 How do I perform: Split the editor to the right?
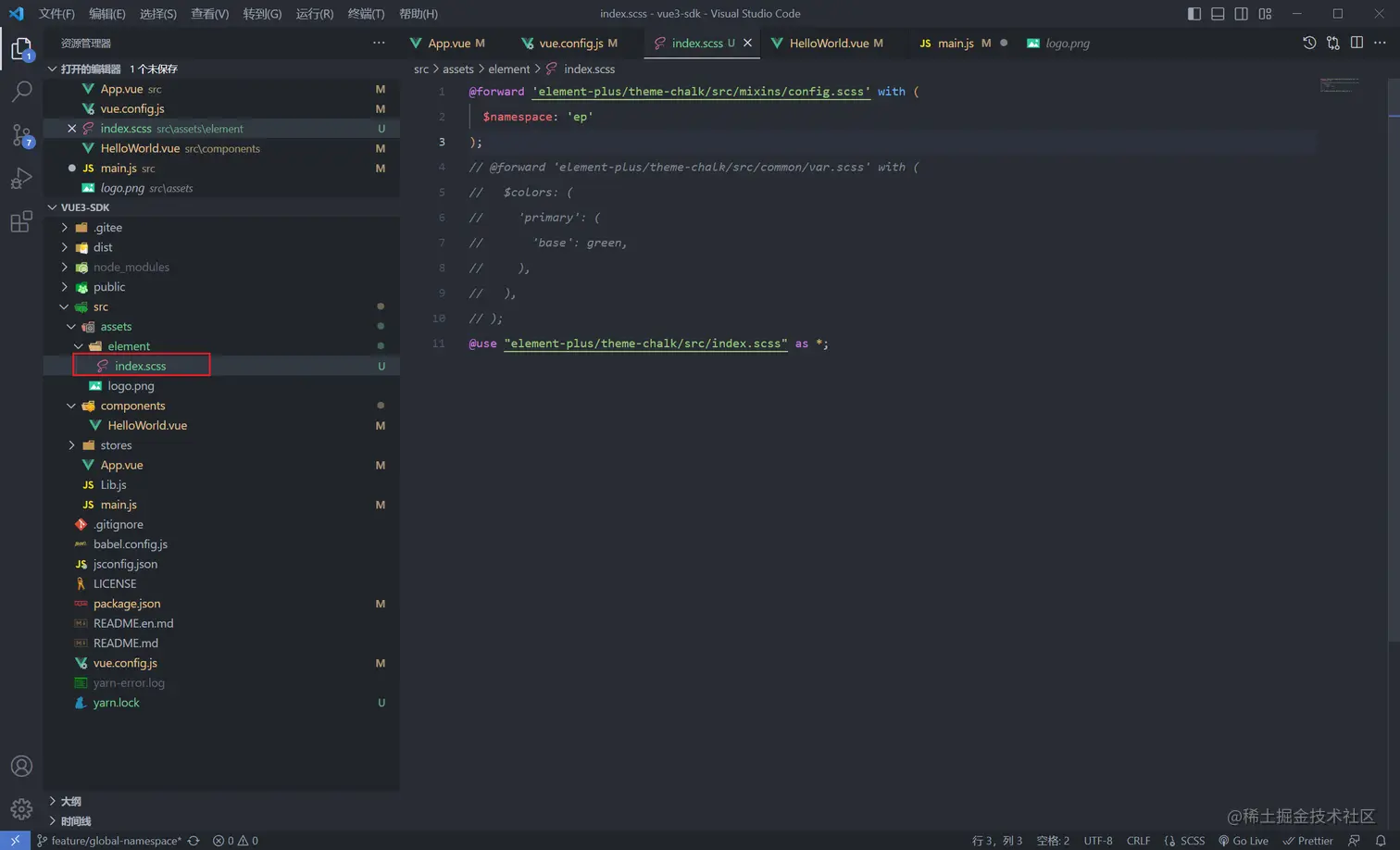(1356, 43)
